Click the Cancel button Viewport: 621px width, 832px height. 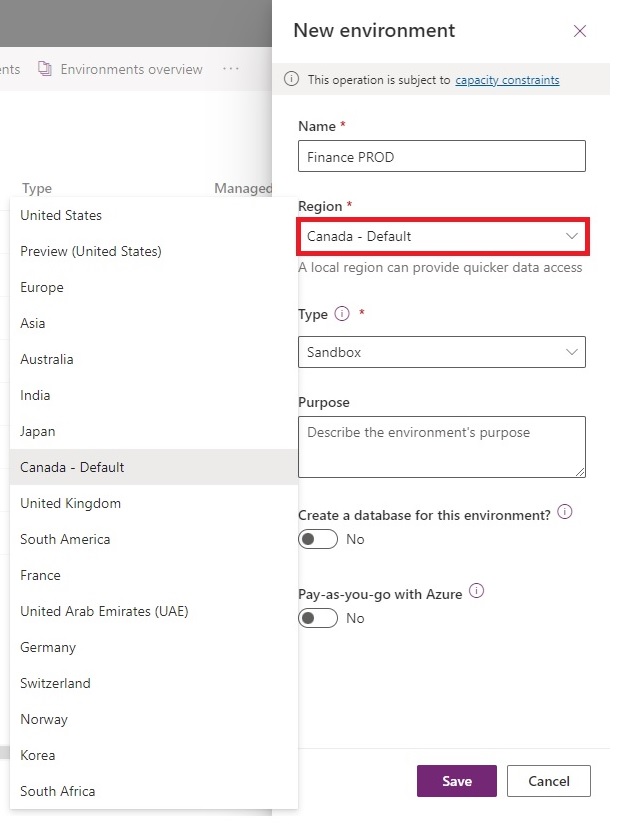coord(548,781)
